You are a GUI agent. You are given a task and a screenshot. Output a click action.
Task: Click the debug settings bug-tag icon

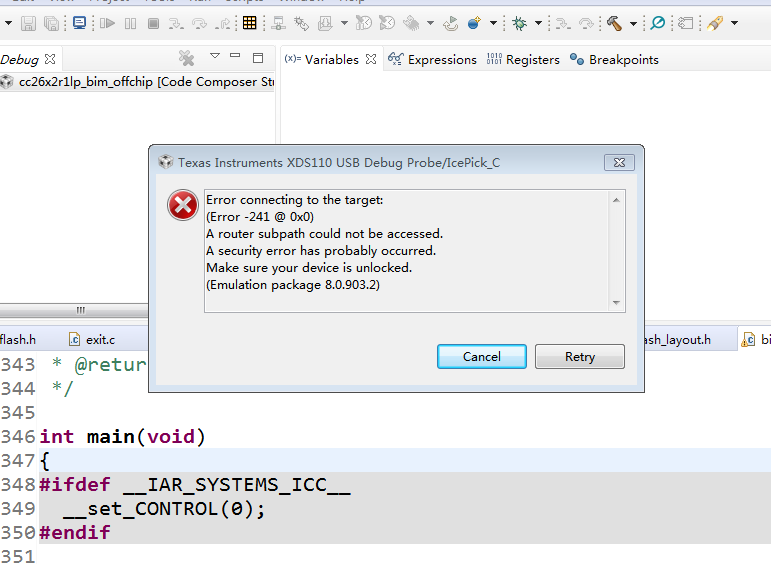(x=301, y=23)
